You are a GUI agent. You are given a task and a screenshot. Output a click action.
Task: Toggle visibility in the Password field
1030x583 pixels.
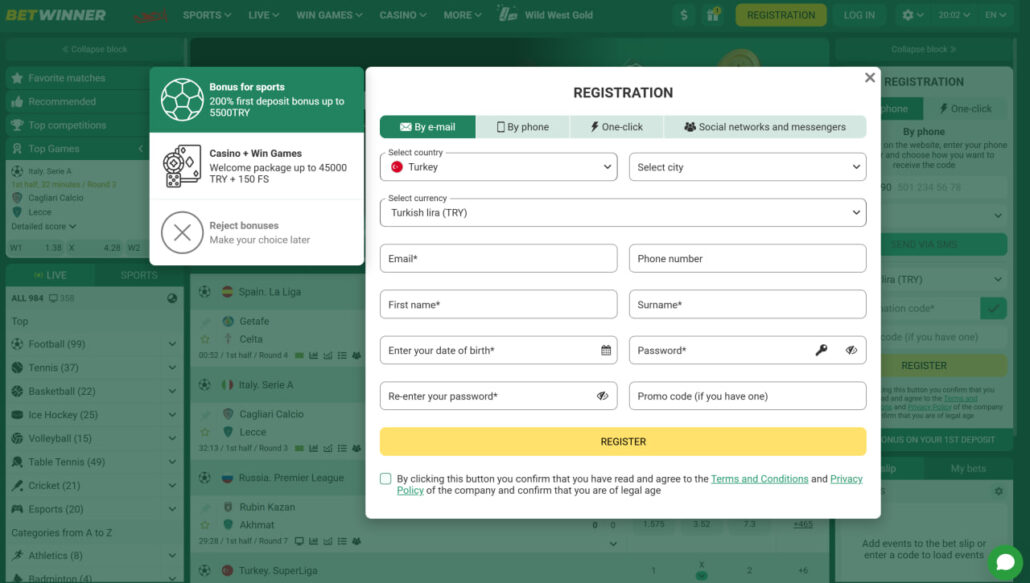(x=851, y=351)
